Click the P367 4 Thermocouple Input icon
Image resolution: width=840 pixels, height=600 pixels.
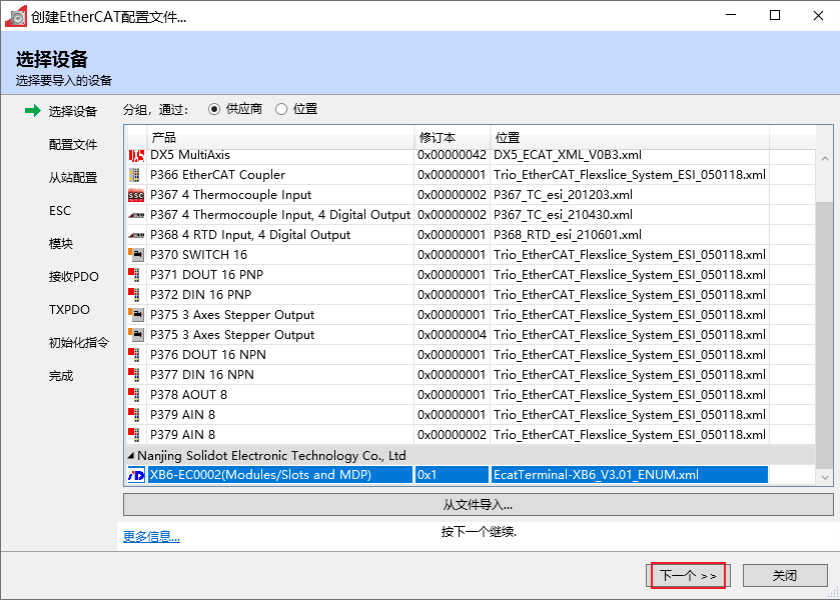136,195
